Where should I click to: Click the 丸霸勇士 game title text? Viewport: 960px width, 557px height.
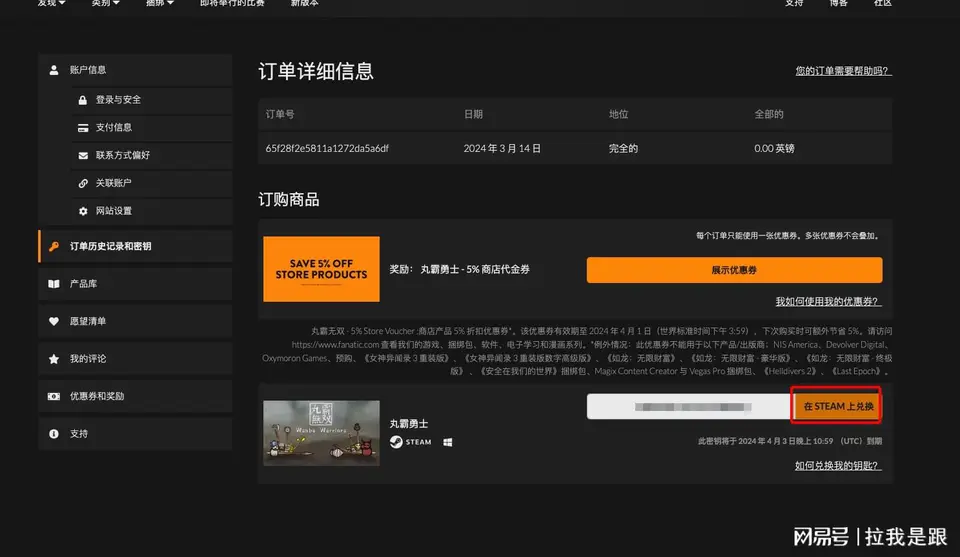tap(409, 424)
